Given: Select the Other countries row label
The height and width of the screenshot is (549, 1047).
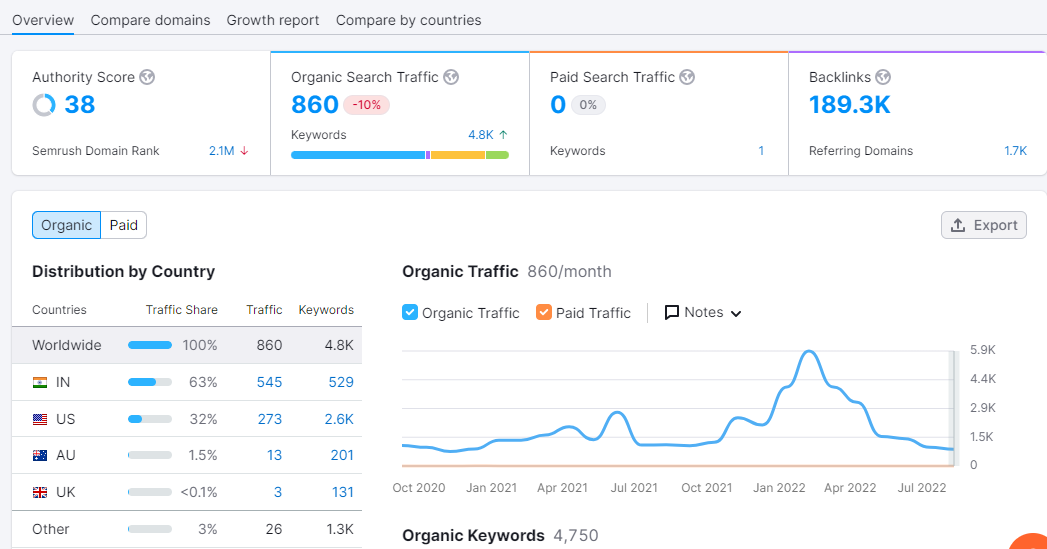Looking at the screenshot, I should pos(51,529).
